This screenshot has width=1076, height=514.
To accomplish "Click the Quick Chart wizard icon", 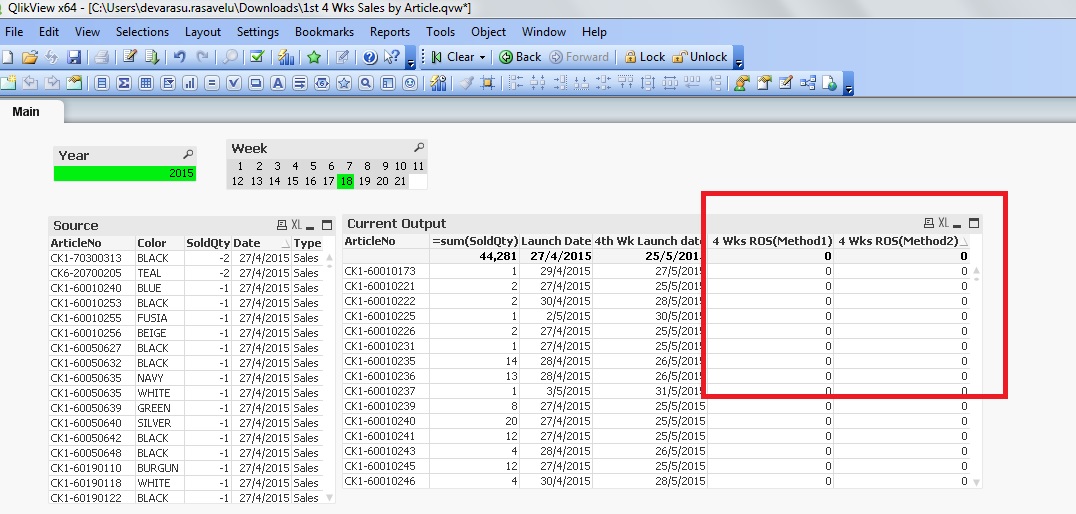I will (287, 57).
